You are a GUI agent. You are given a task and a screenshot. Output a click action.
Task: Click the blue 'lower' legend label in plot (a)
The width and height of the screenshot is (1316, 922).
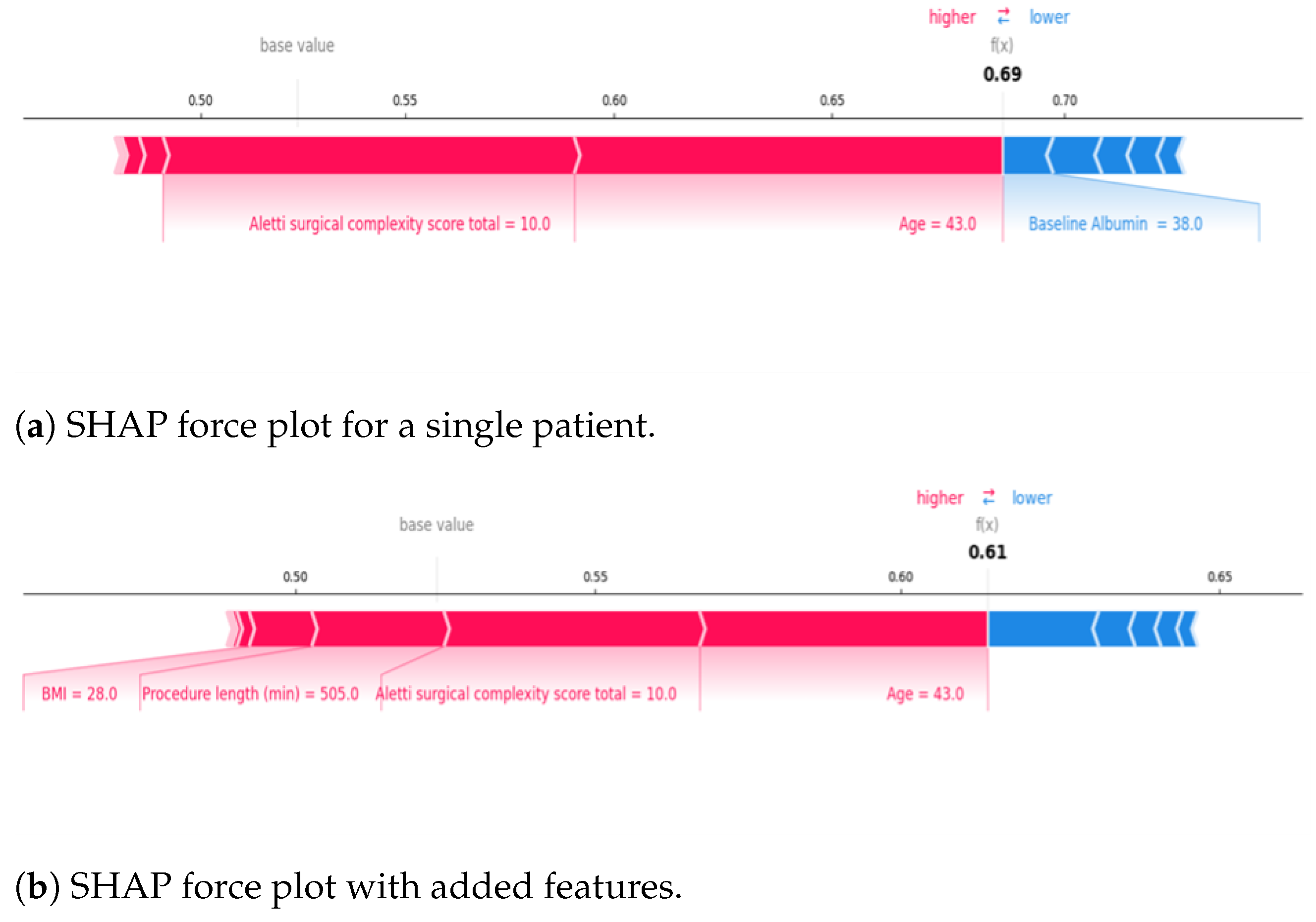pos(1049,17)
